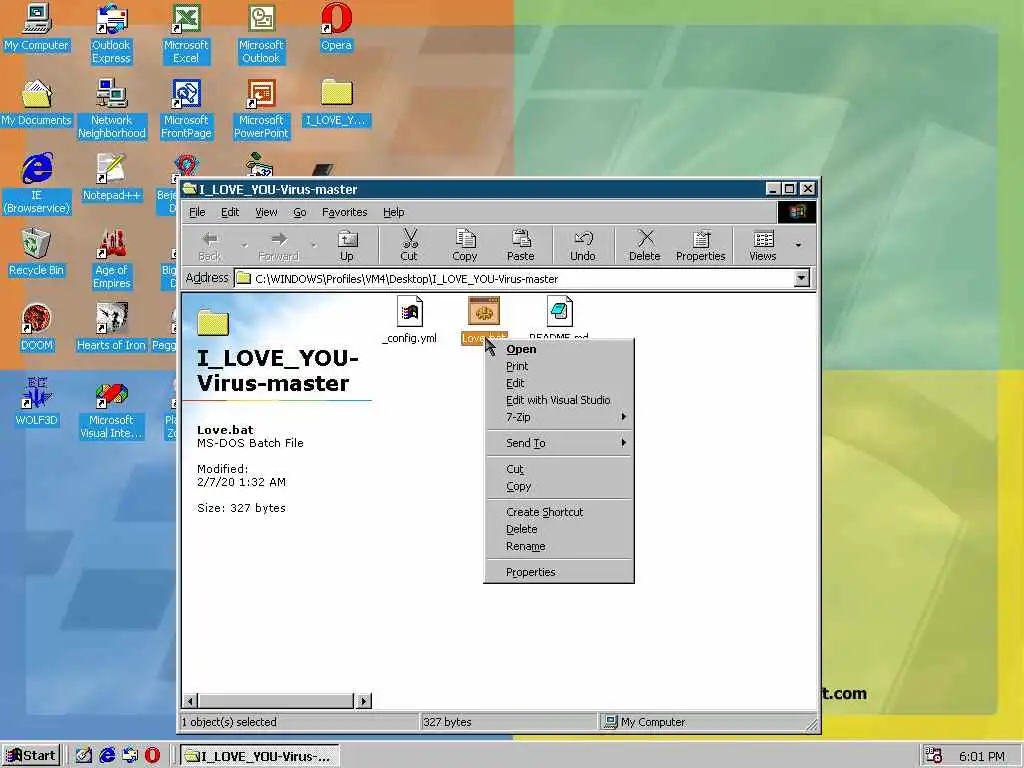Click the Start button
The height and width of the screenshot is (768, 1024).
coord(31,756)
